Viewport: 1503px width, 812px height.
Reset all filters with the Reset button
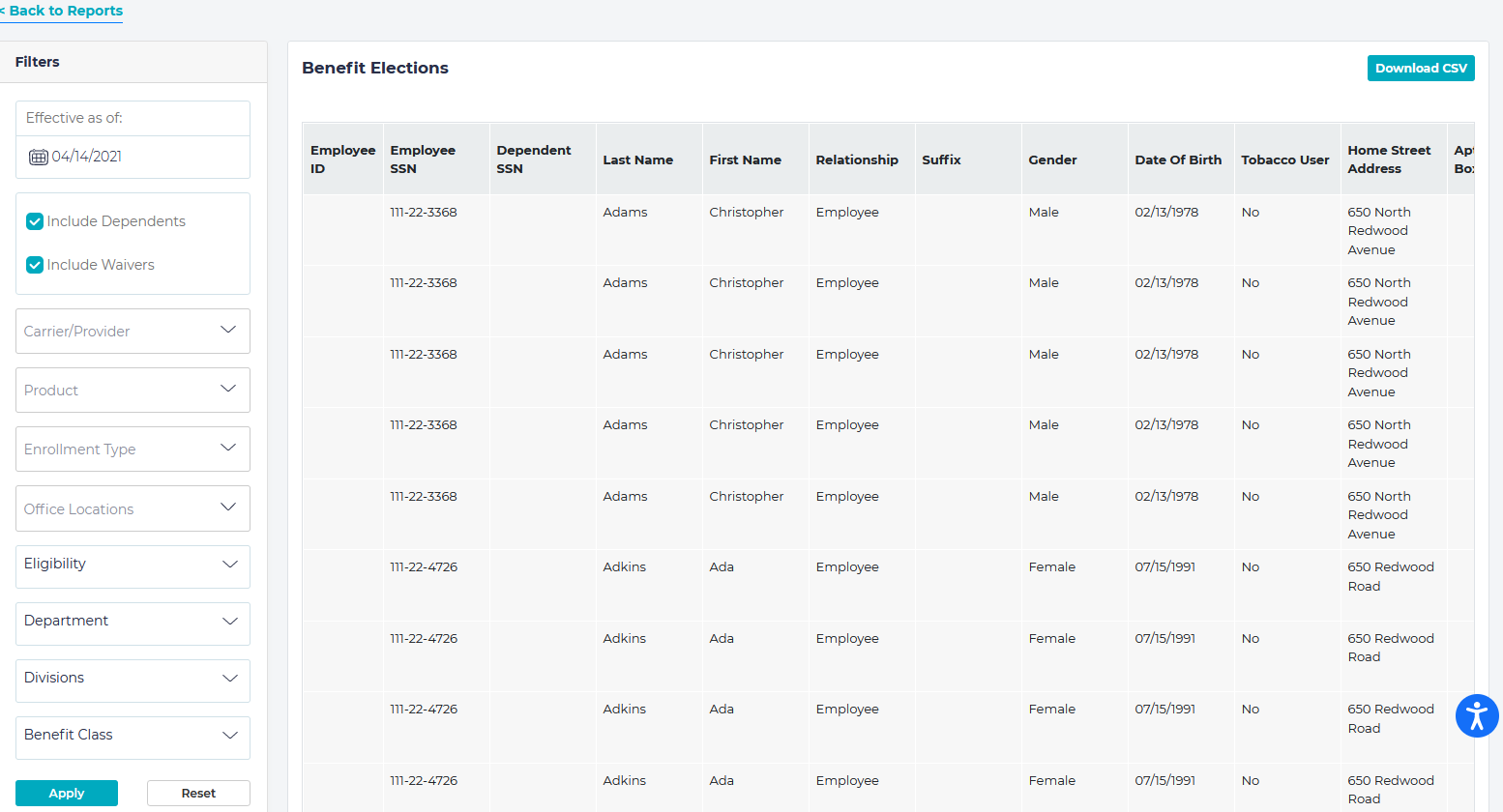pos(198,793)
